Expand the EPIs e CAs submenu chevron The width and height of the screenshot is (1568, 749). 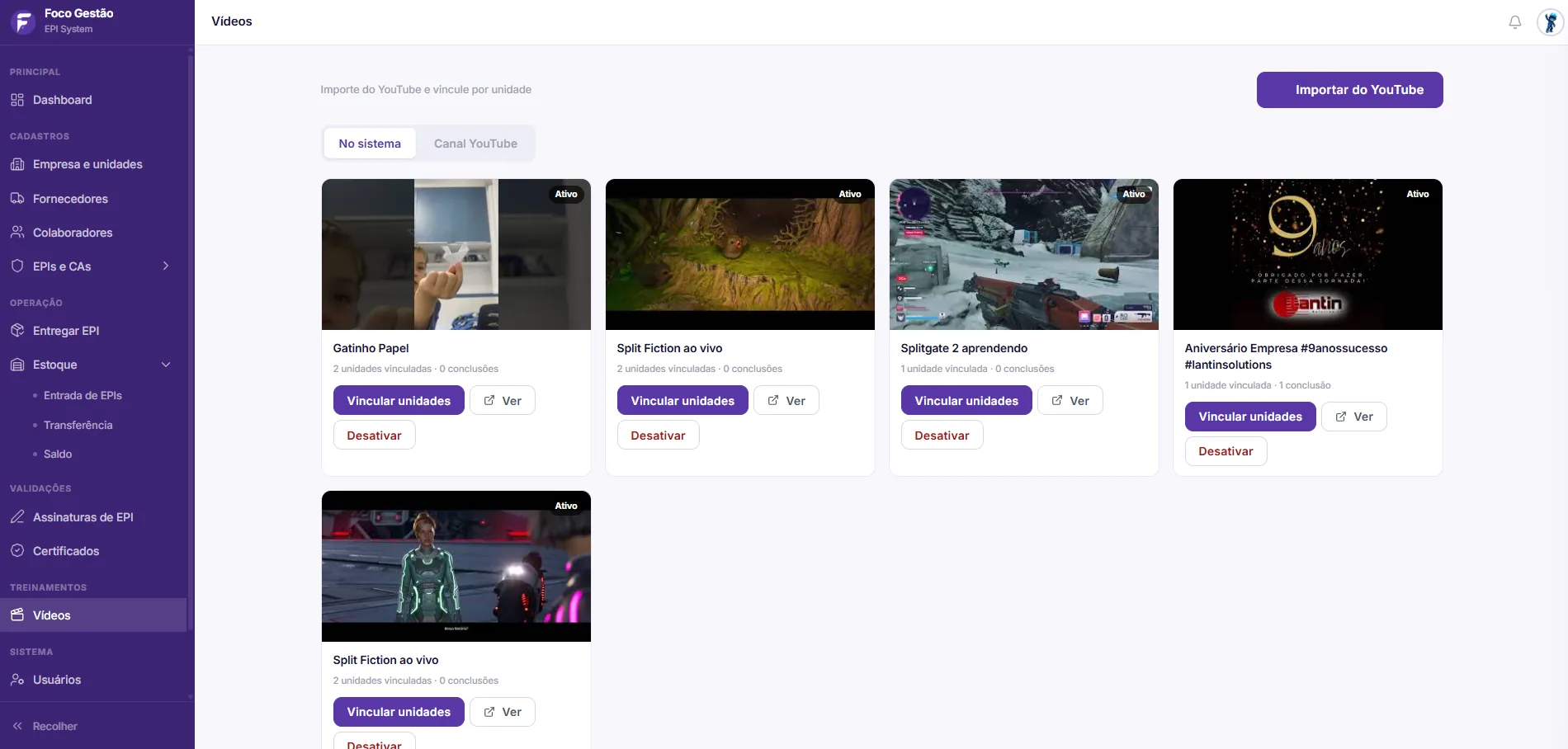pos(166,266)
